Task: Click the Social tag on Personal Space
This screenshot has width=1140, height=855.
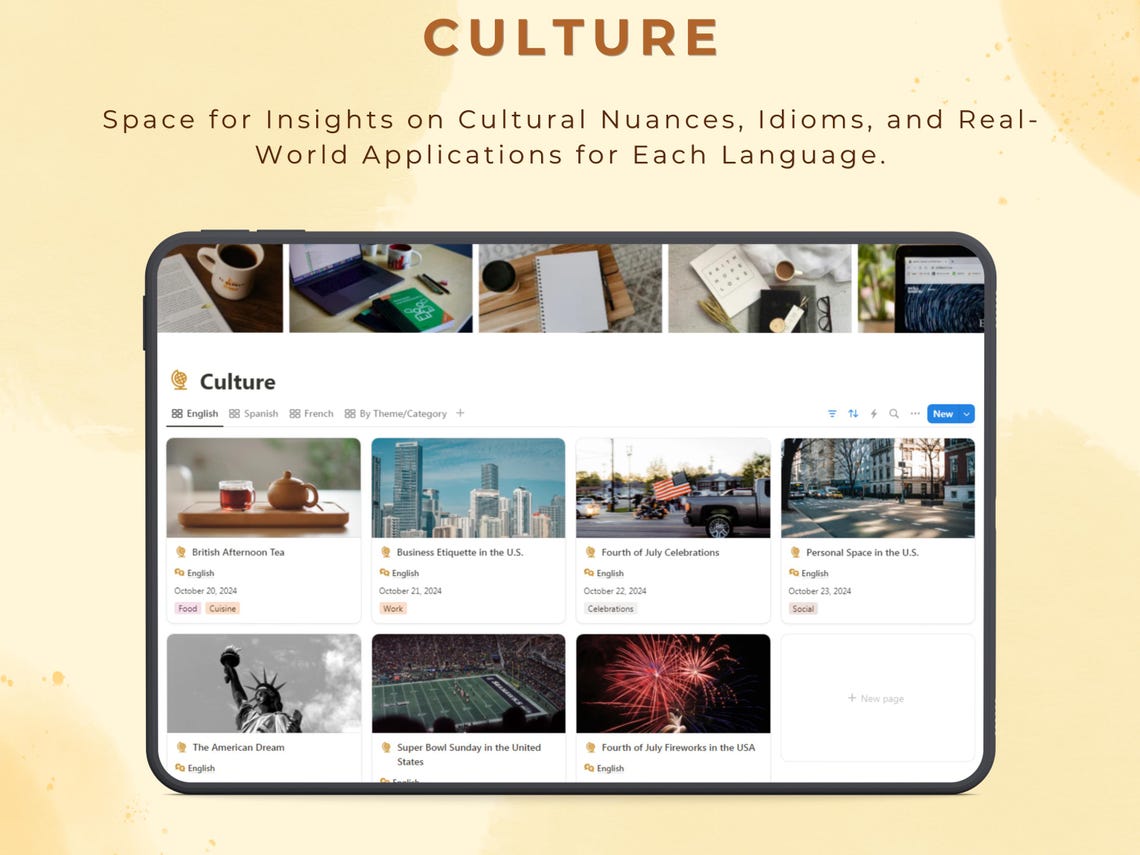Action: coord(803,609)
